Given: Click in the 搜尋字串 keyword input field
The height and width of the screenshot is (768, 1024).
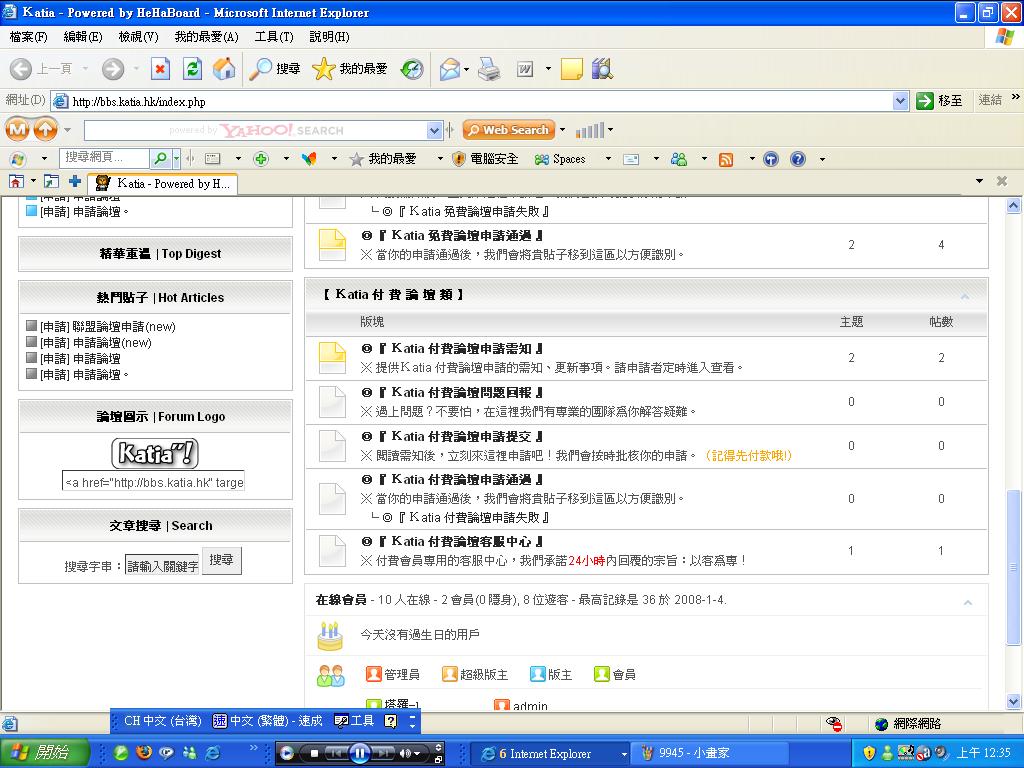Looking at the screenshot, I should click(162, 566).
